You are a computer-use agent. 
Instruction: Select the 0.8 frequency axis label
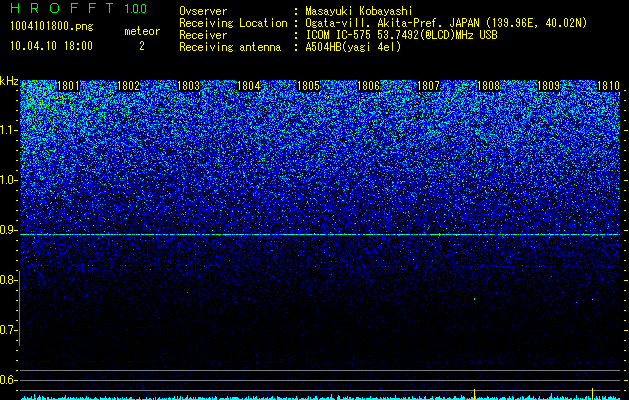[8, 280]
